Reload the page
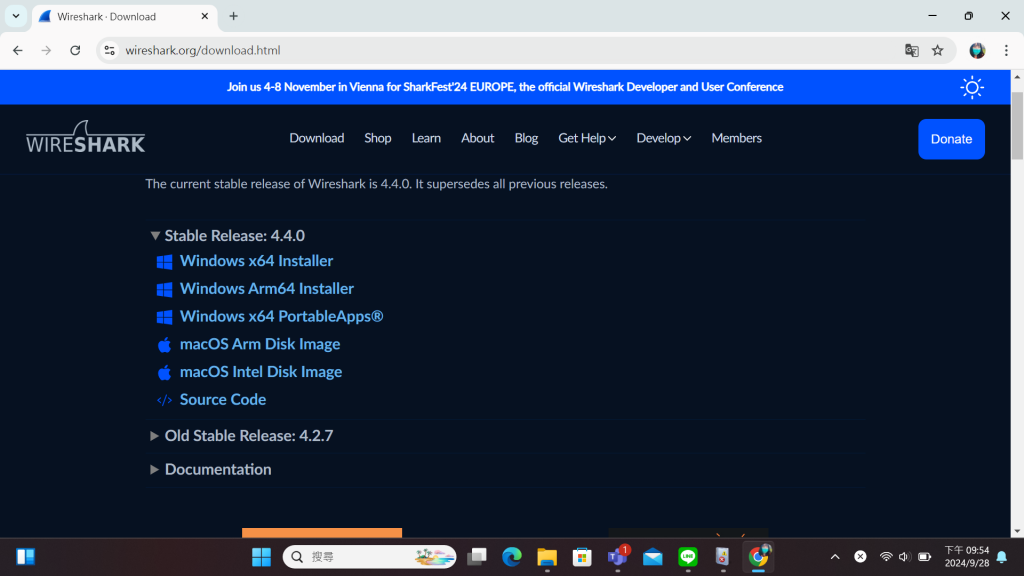Screen dimensions: 1024x576 (x=75, y=50)
